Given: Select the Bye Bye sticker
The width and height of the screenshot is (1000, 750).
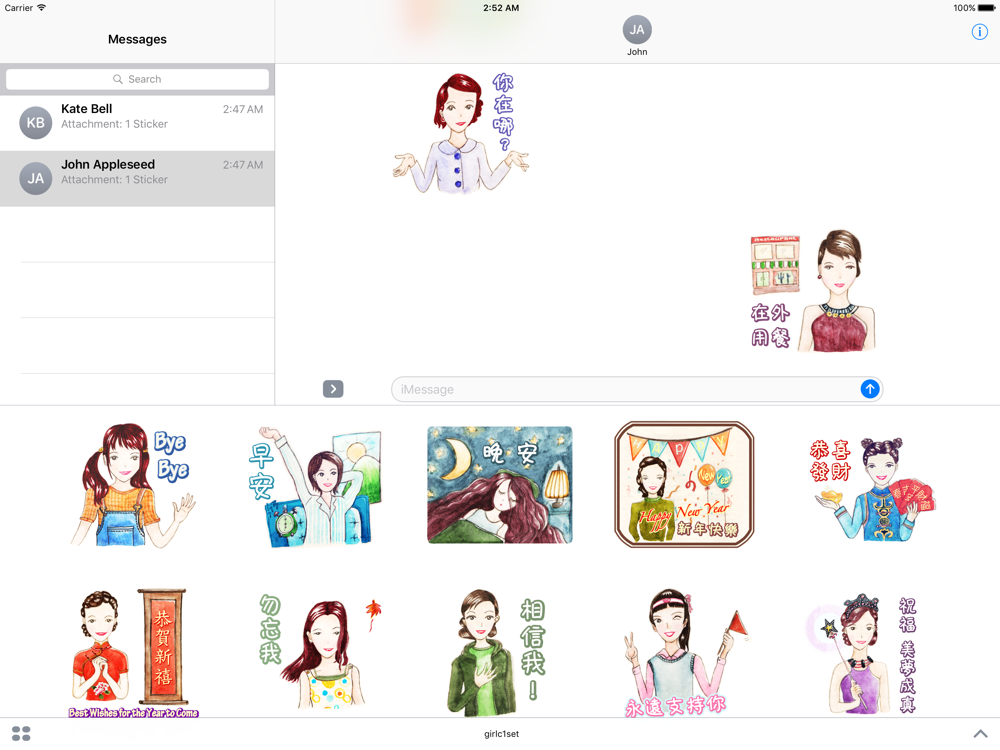Looking at the screenshot, I should click(x=133, y=485).
